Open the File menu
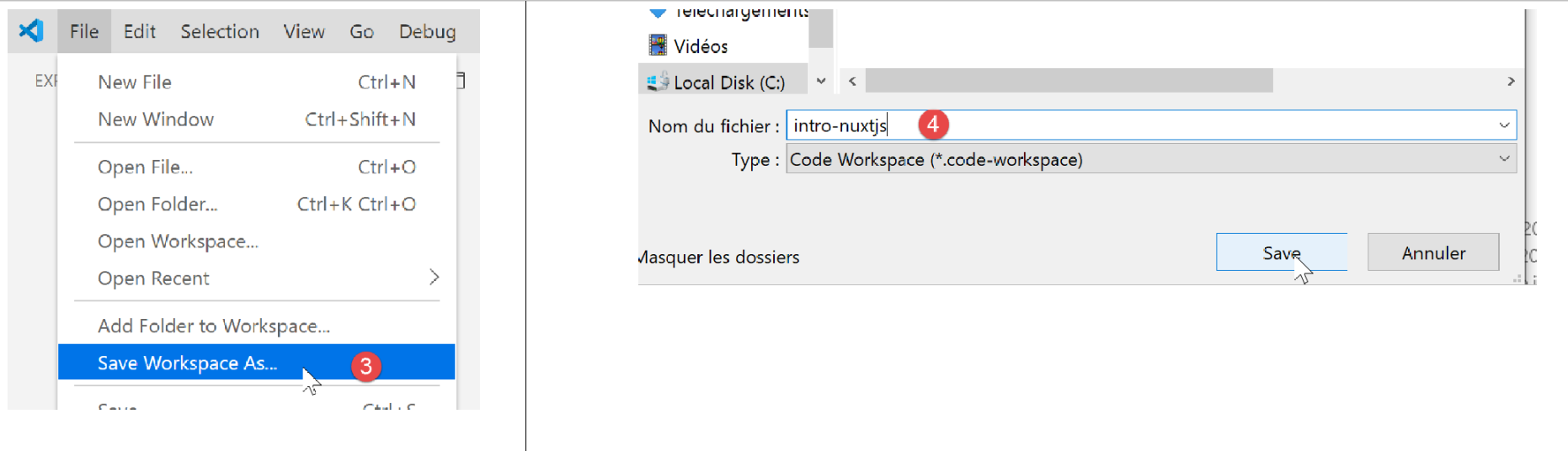Screen dimensions: 1568x451 [84, 31]
